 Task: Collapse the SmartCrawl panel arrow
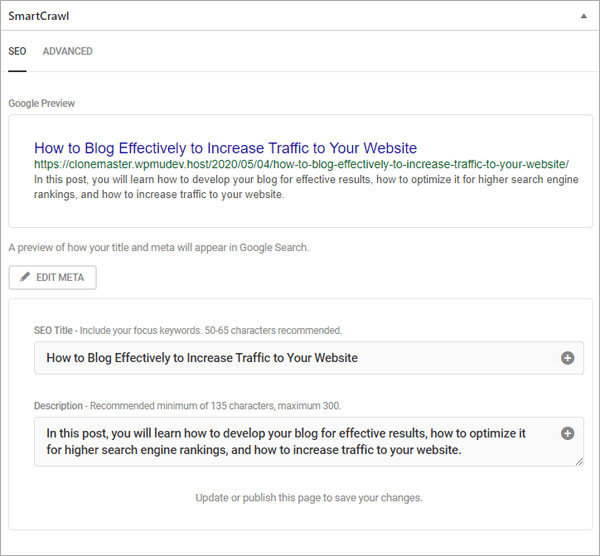coord(584,16)
